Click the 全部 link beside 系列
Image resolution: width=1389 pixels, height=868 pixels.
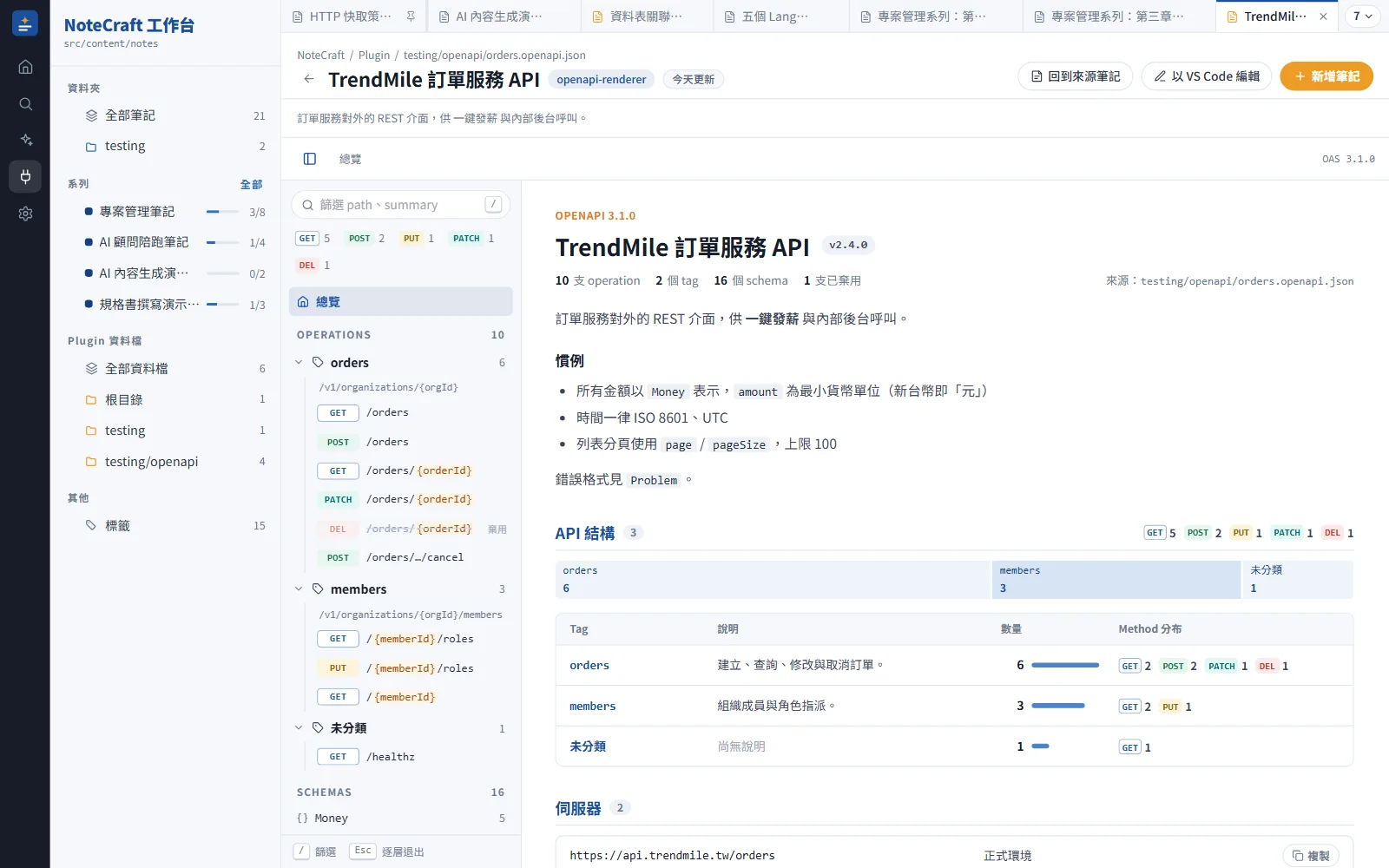(251, 184)
